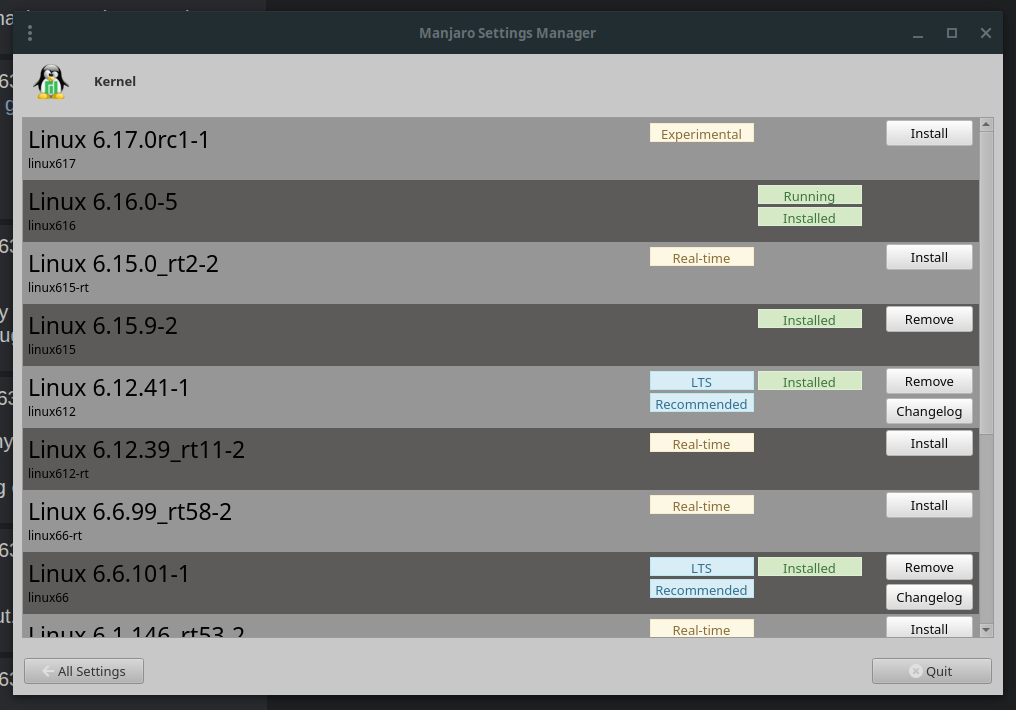1016x710 pixels.
Task: Click the Running tag on Linux 6.16.0-5
Action: [x=810, y=196]
